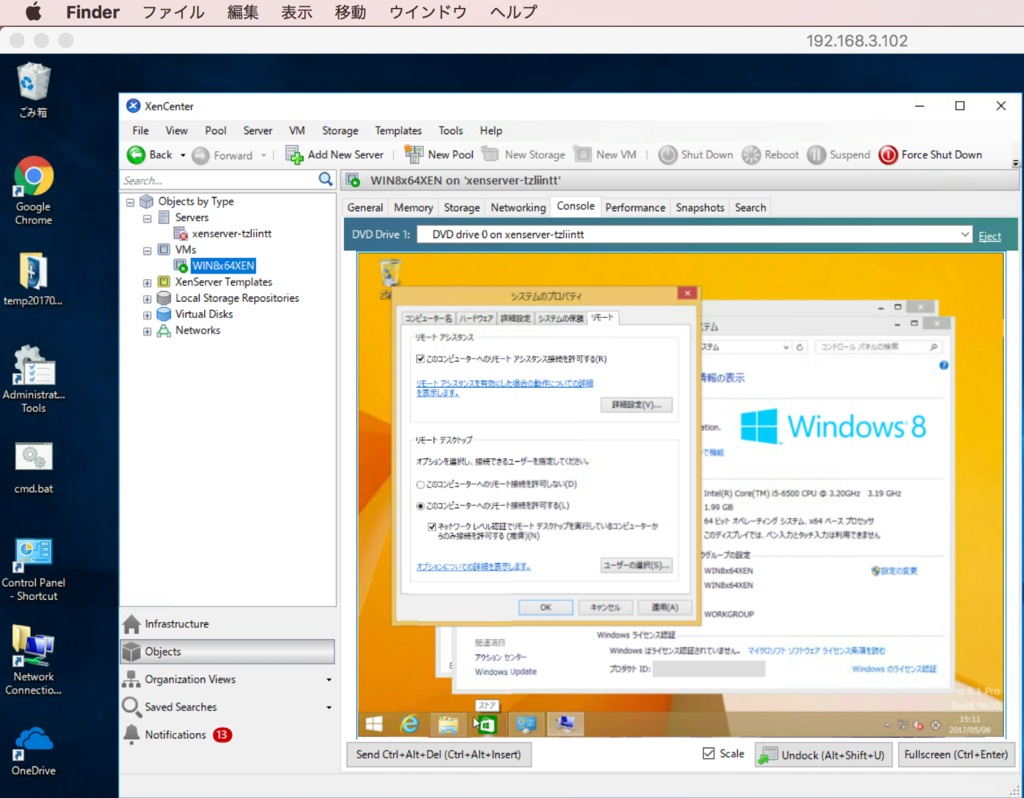The height and width of the screenshot is (798, 1024).
Task: Click the New Pool toolbar icon
Action: point(413,154)
